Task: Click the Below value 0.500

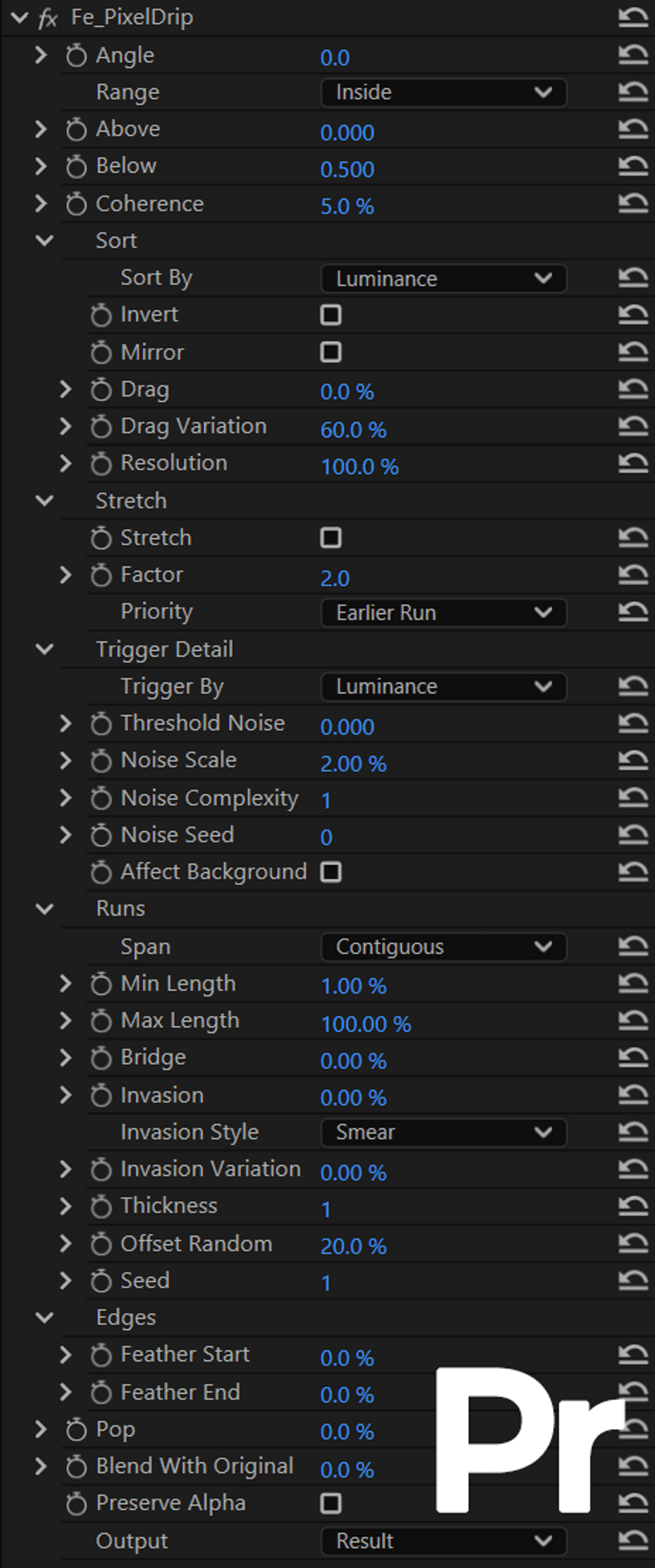Action: click(347, 169)
